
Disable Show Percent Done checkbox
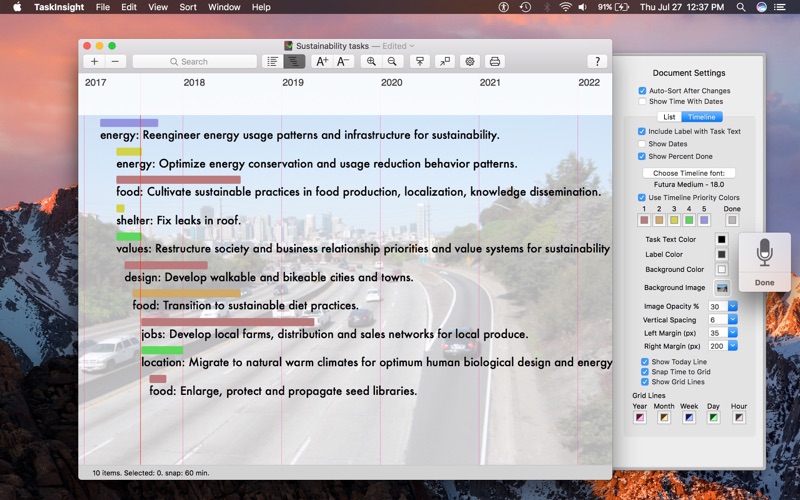click(x=643, y=156)
